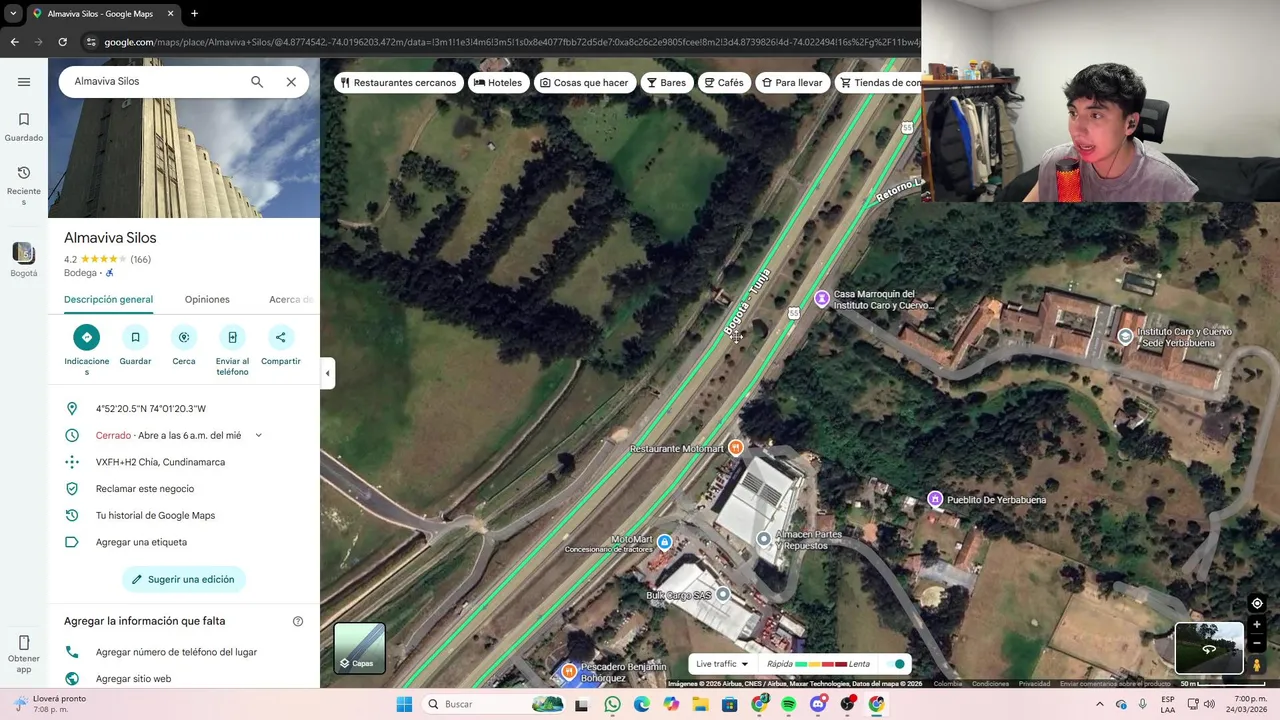Open Spotify from the taskbar
Image resolution: width=1280 pixels, height=720 pixels.
point(789,704)
